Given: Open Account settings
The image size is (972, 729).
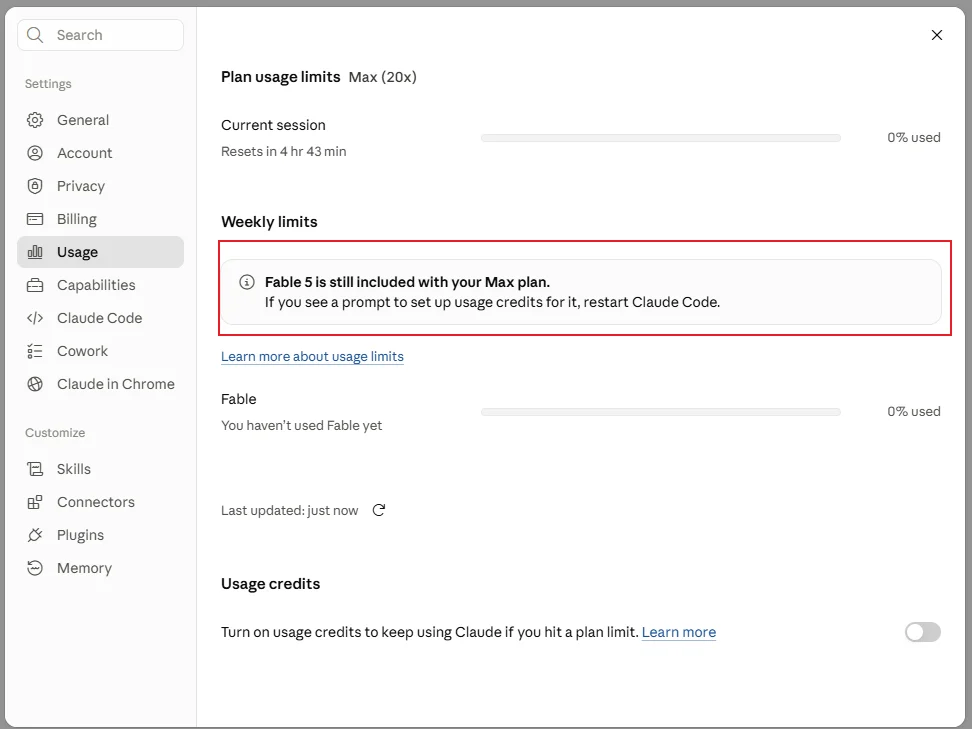Looking at the screenshot, I should (100, 152).
